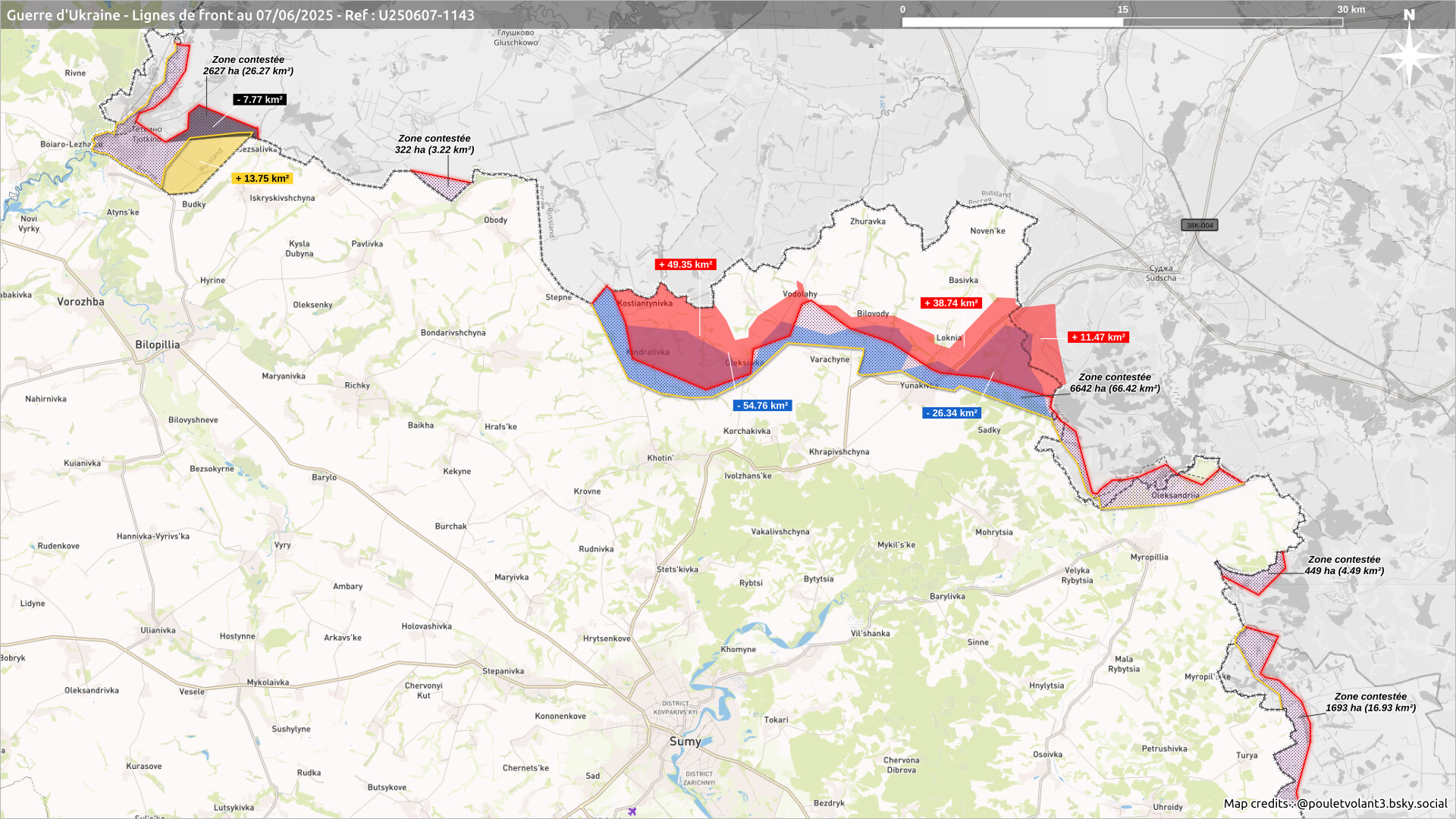Click the map title header text

[240, 15]
